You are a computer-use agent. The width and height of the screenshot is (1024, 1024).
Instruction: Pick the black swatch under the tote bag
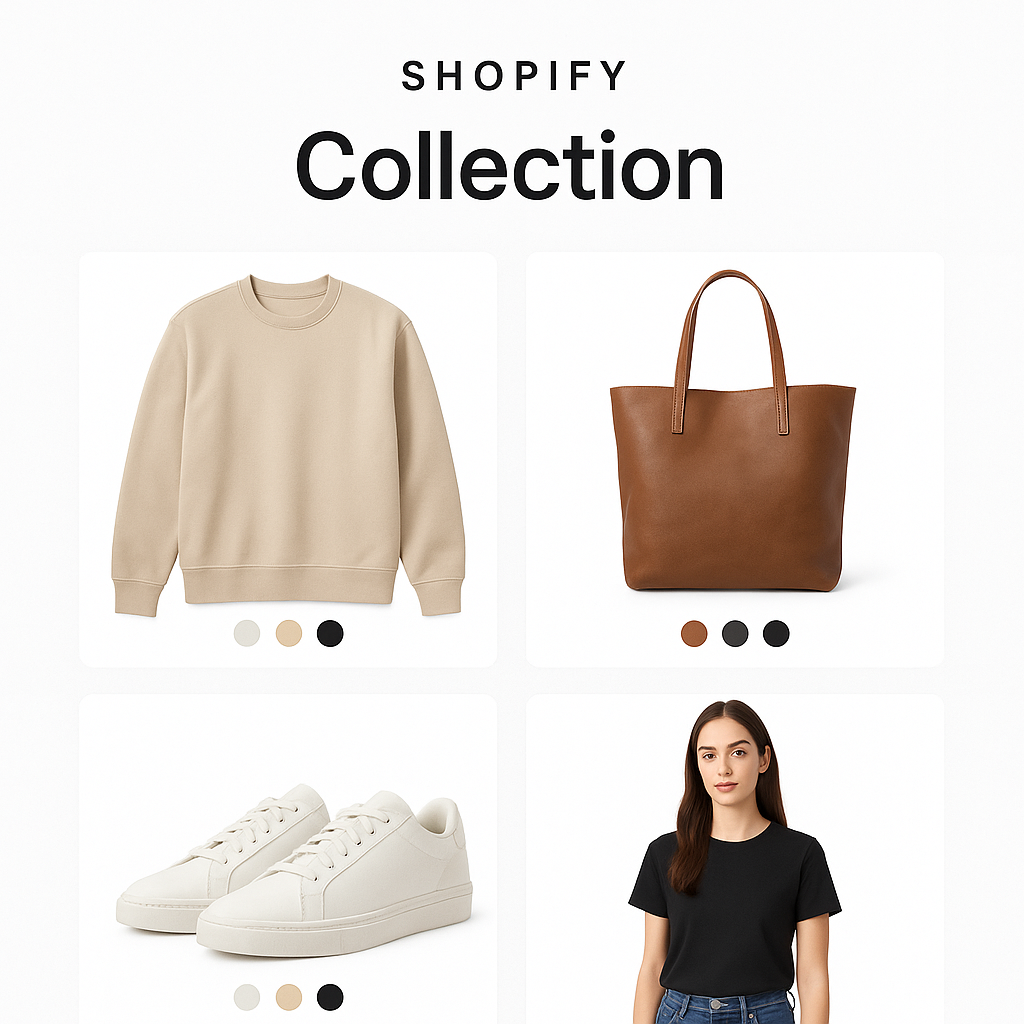tap(776, 633)
